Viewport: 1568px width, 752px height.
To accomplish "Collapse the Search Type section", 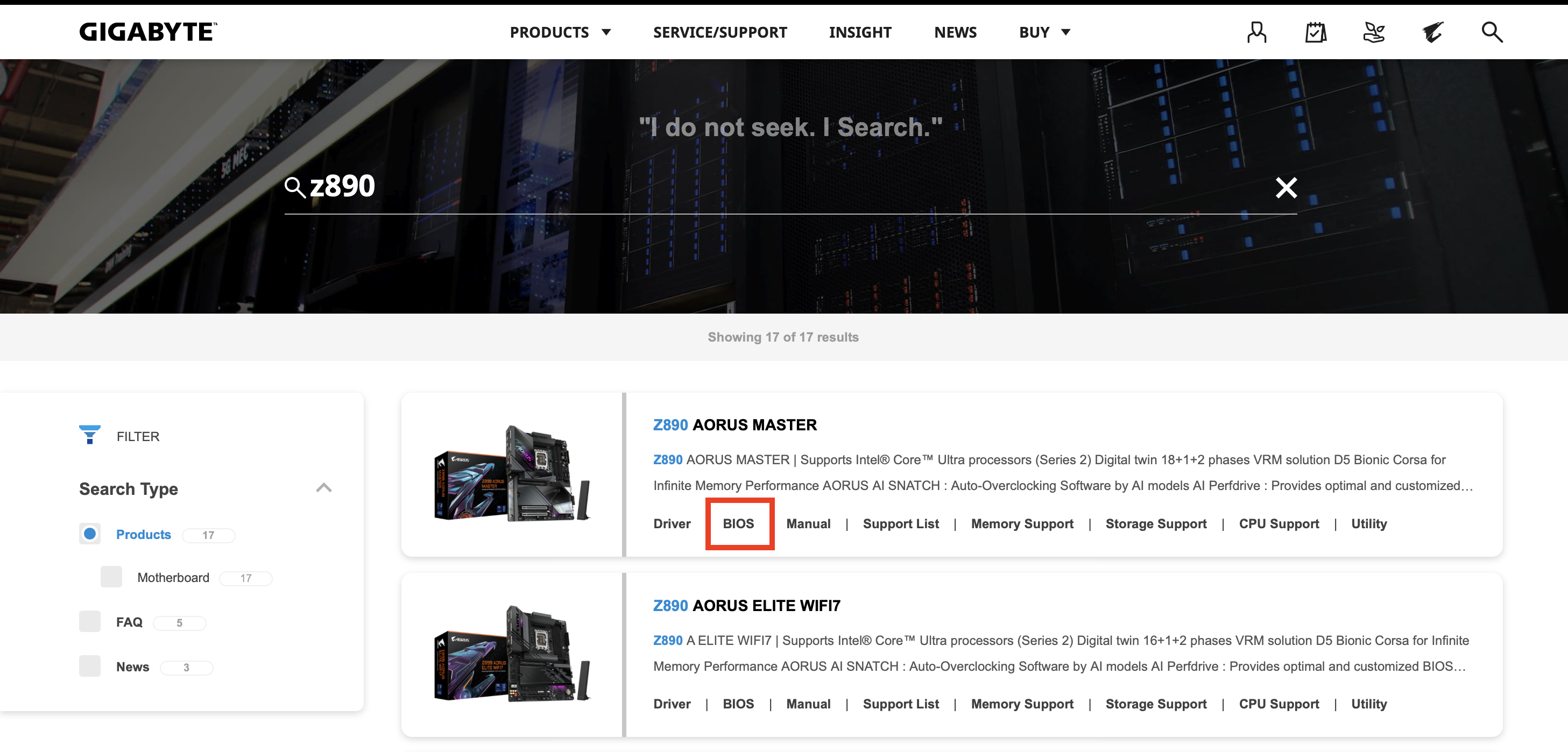I will (323, 487).
